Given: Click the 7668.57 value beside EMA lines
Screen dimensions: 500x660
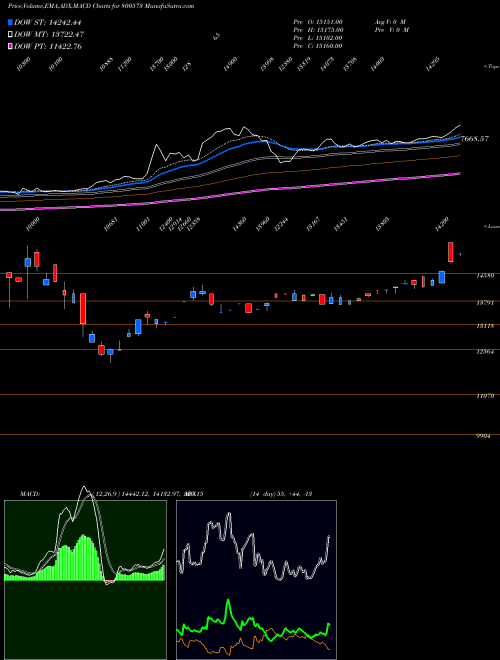Looking at the screenshot, I should [475, 138].
